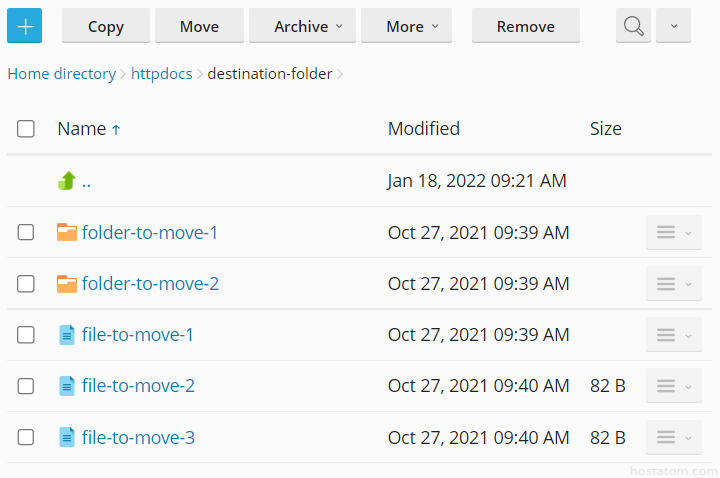Sort by the Name column header

click(82, 129)
